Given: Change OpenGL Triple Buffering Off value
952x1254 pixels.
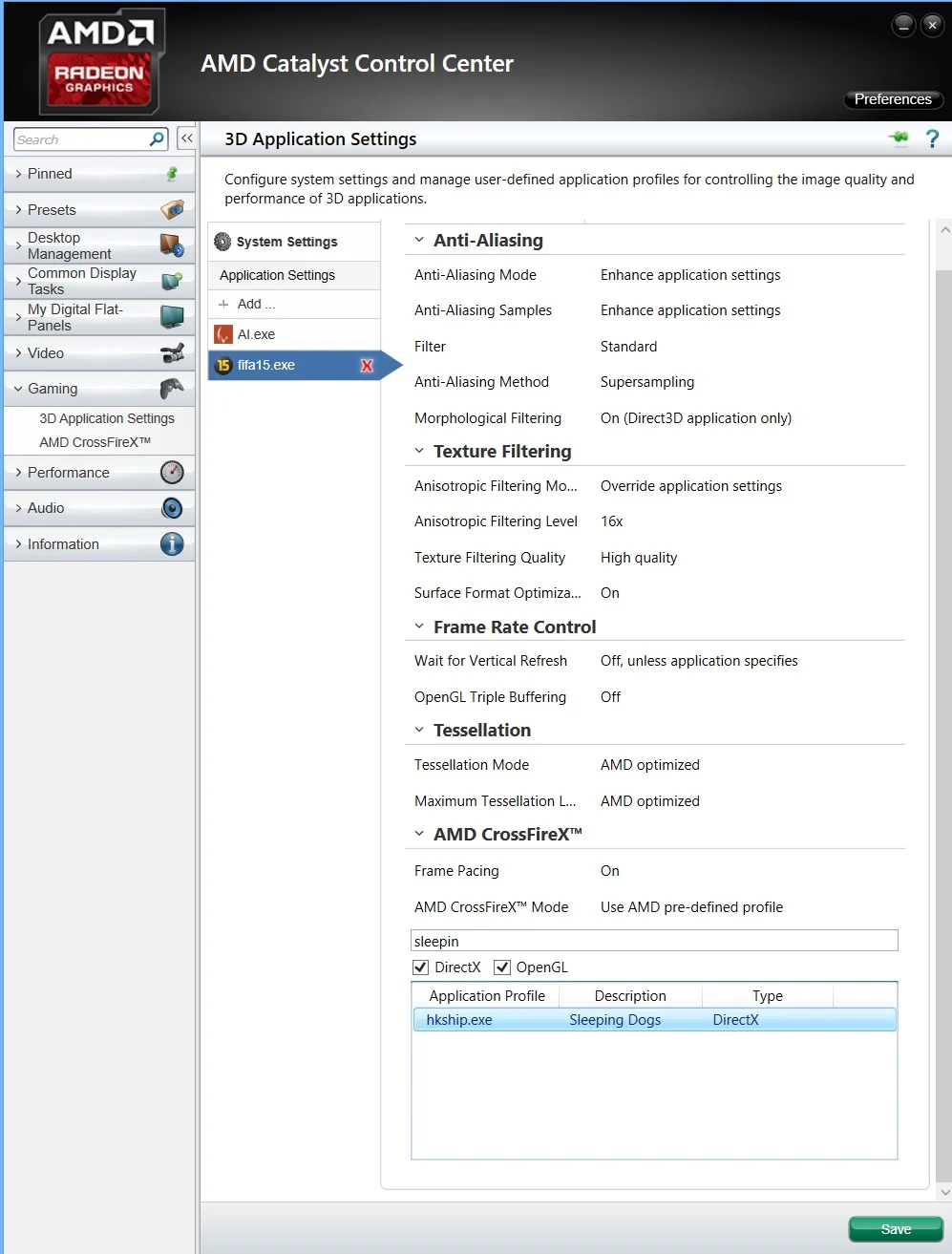Looking at the screenshot, I should point(611,697).
